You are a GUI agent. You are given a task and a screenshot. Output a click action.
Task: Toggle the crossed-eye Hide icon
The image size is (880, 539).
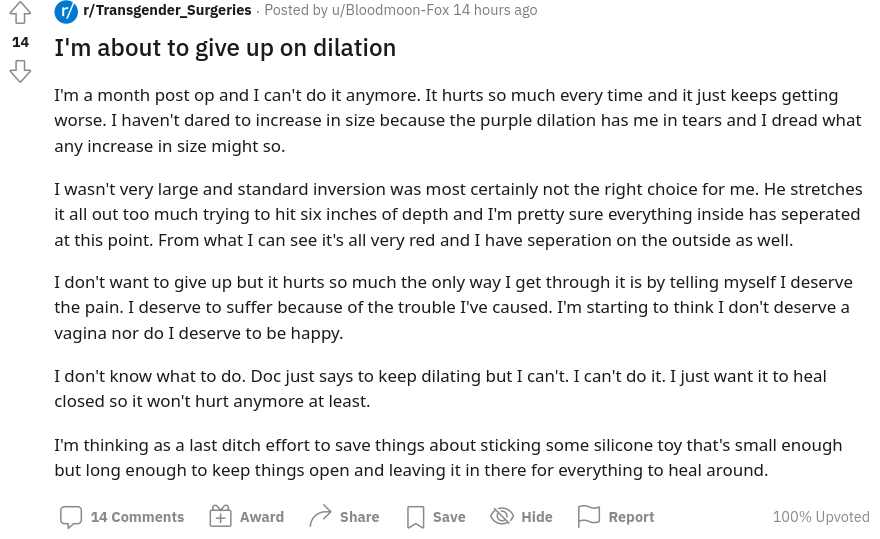(502, 516)
